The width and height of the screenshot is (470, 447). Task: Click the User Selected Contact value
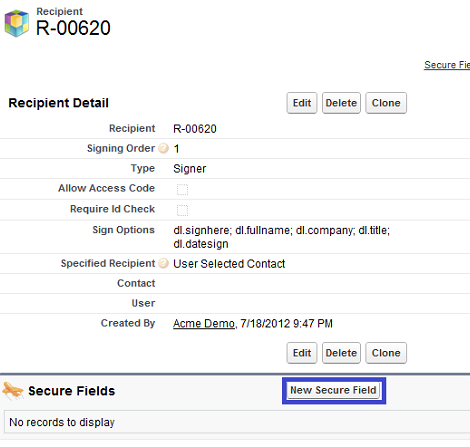(x=229, y=264)
